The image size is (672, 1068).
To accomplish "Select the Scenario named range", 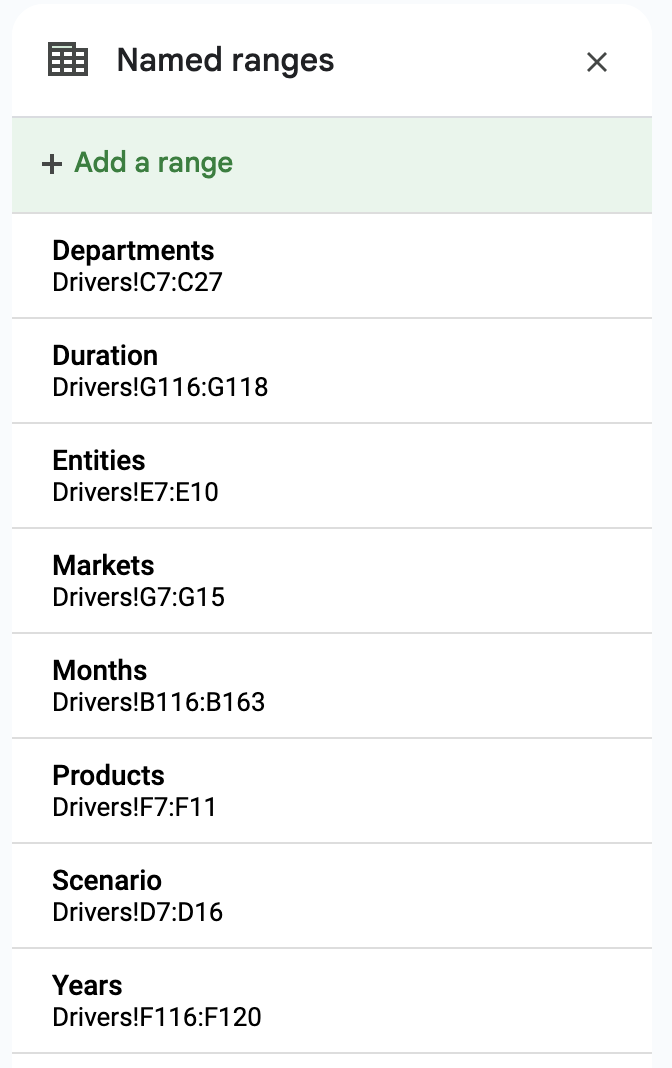I will pos(107,880).
